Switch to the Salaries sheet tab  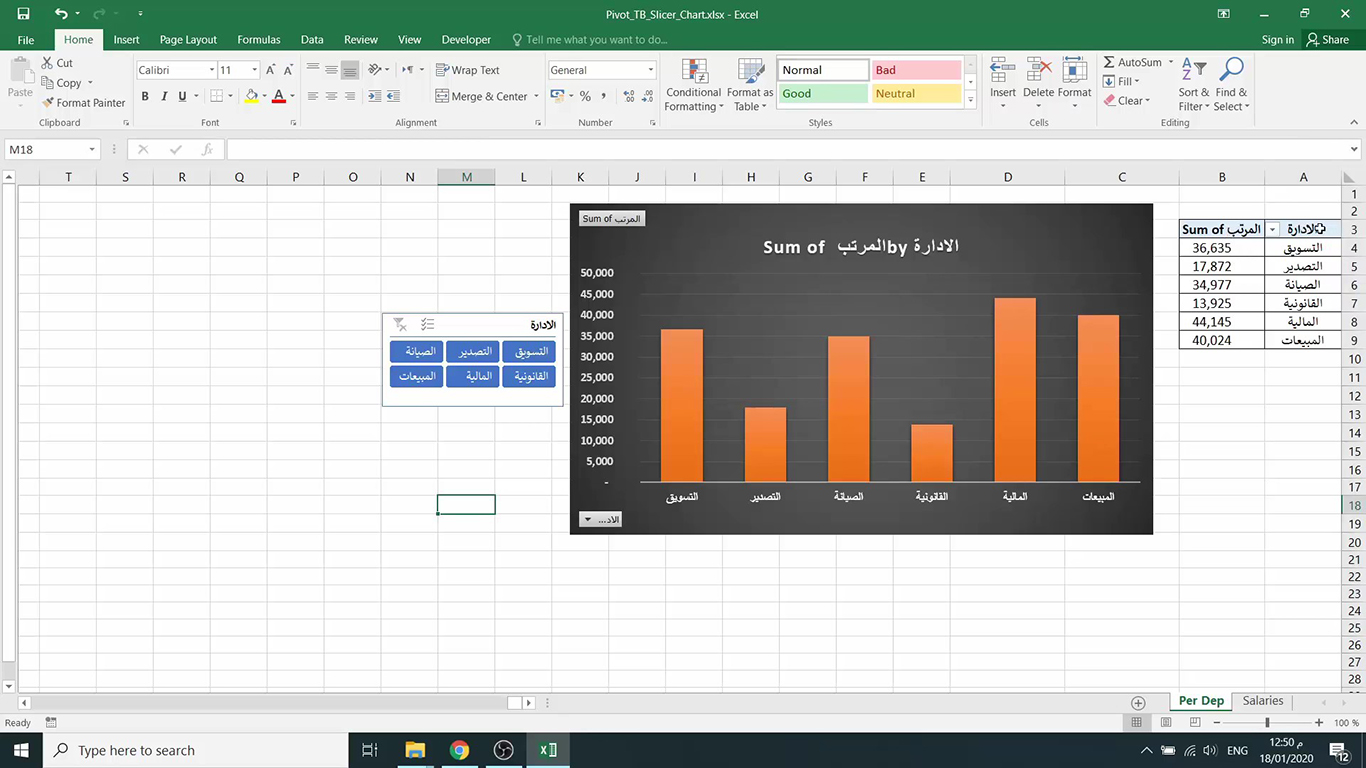pos(1262,701)
